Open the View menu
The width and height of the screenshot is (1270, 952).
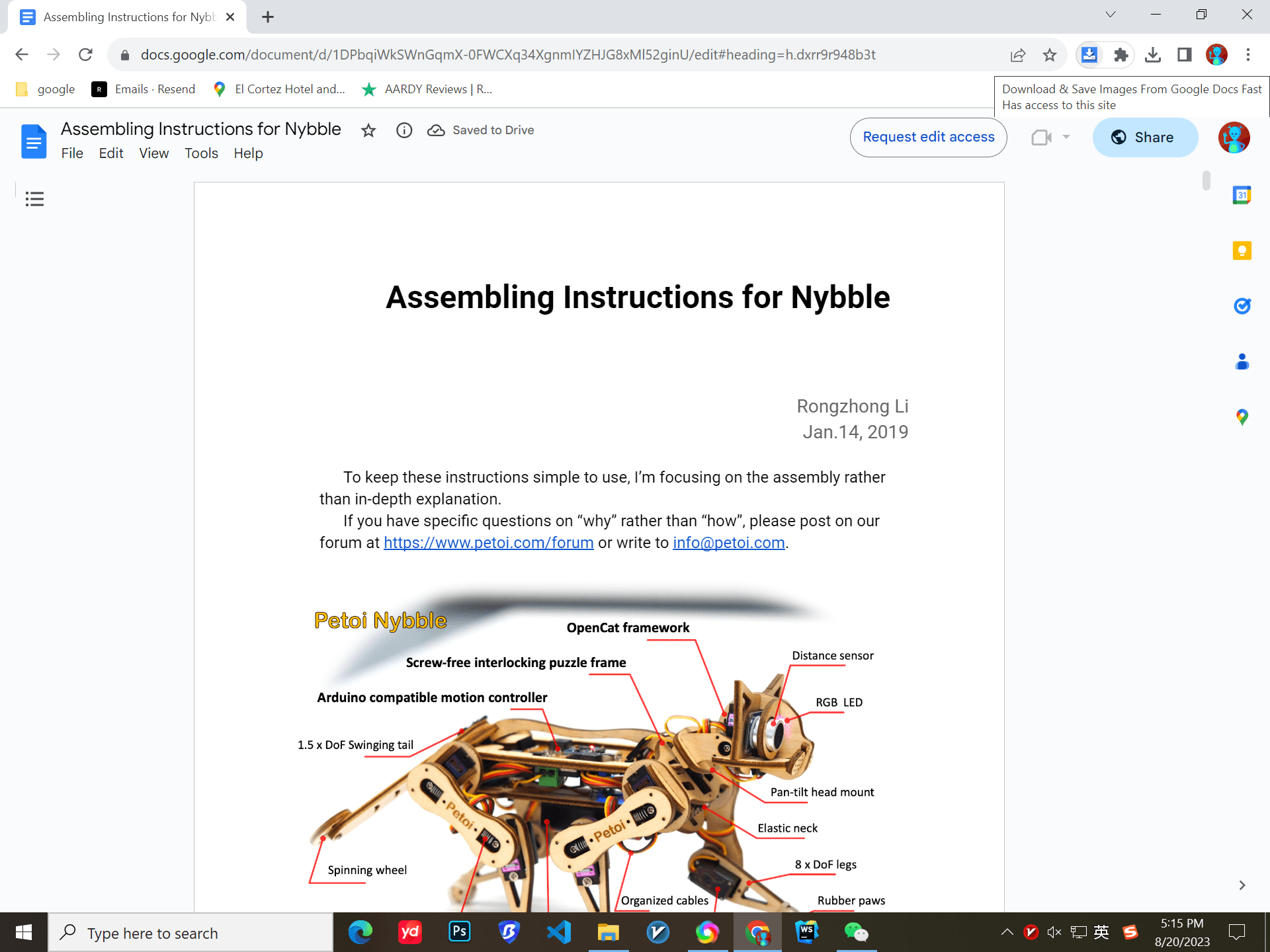click(153, 153)
